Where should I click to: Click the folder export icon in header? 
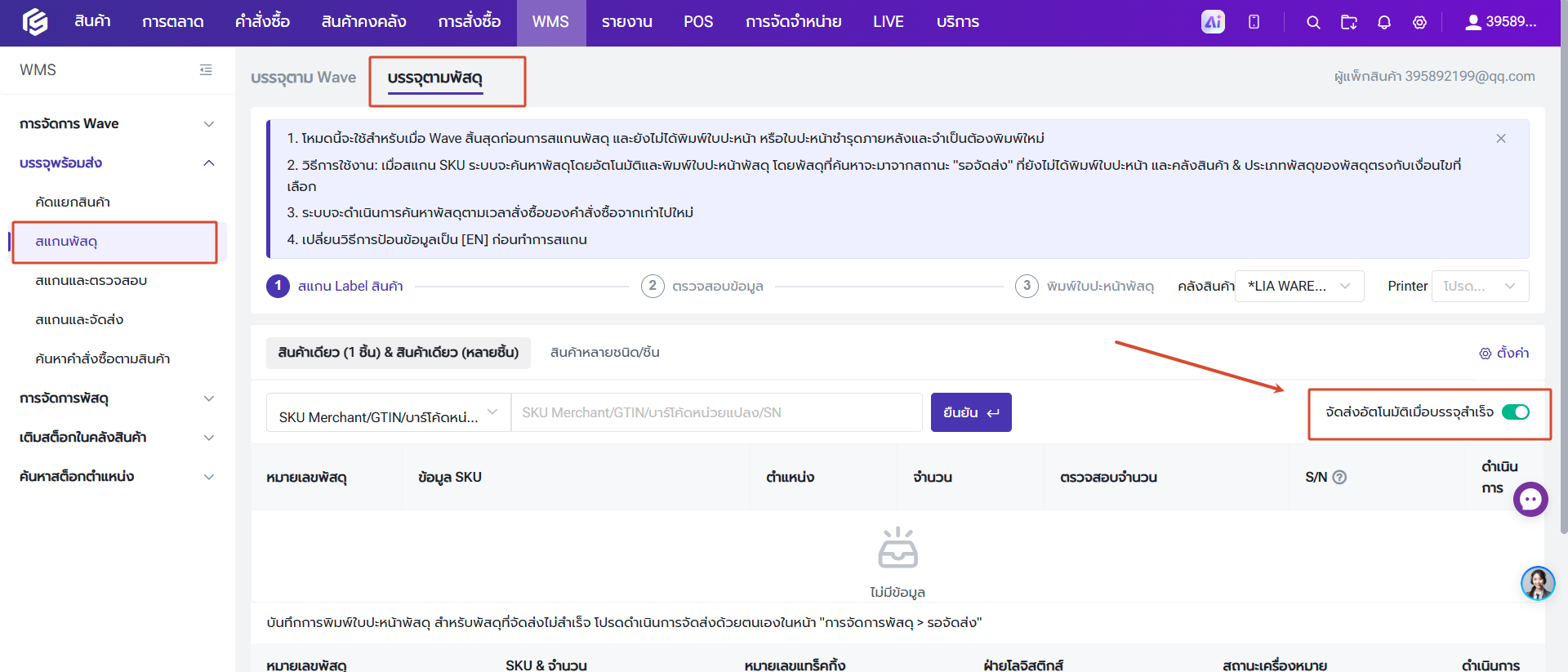coord(1349,22)
